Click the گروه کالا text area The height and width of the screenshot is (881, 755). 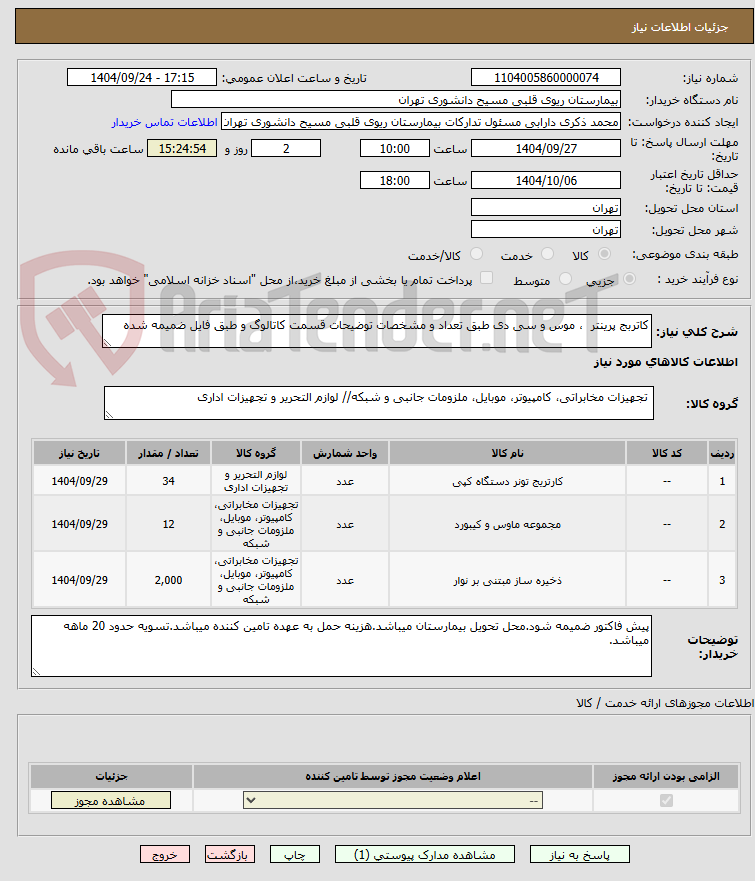[379, 403]
